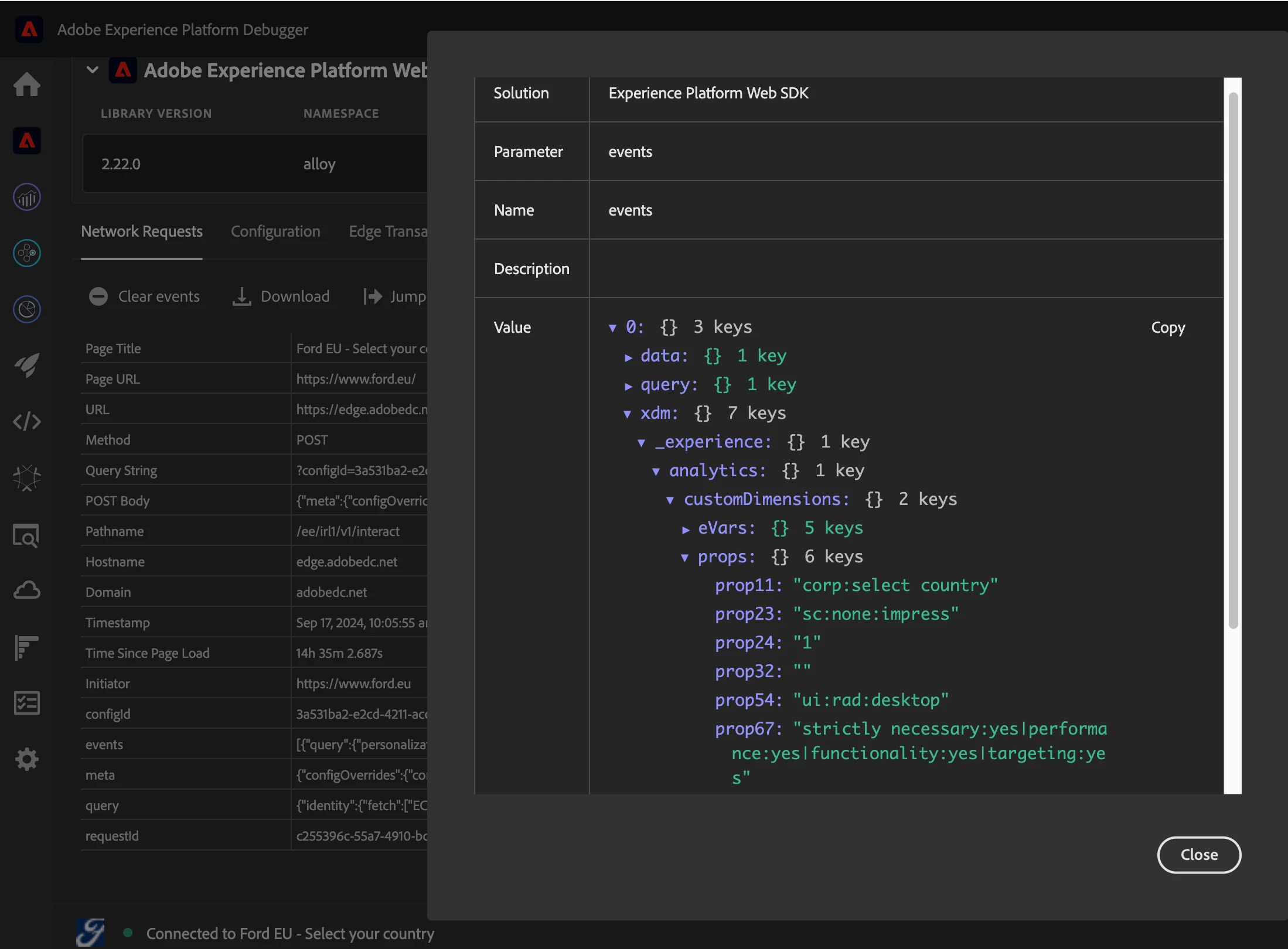This screenshot has height=949, width=1288.
Task: Switch to the Configuration tab
Action: (275, 231)
